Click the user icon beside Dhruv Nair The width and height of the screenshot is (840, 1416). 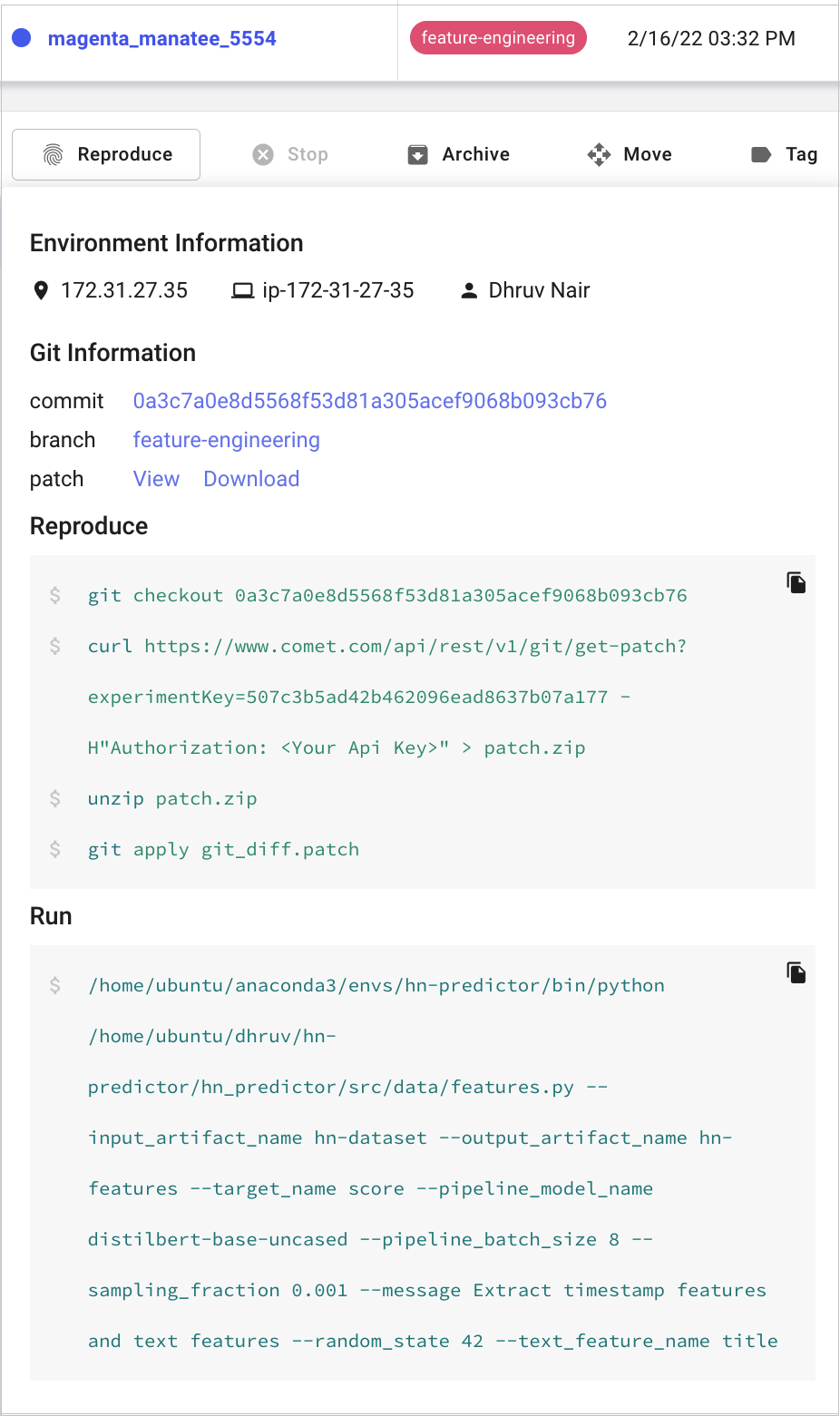[469, 291]
